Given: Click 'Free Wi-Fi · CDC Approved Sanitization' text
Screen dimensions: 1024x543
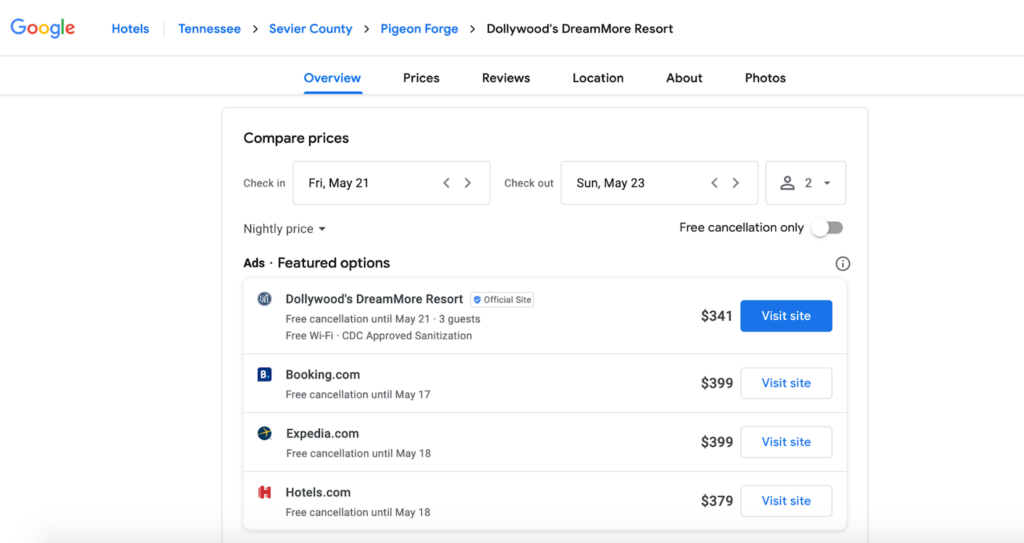Looking at the screenshot, I should tap(379, 336).
